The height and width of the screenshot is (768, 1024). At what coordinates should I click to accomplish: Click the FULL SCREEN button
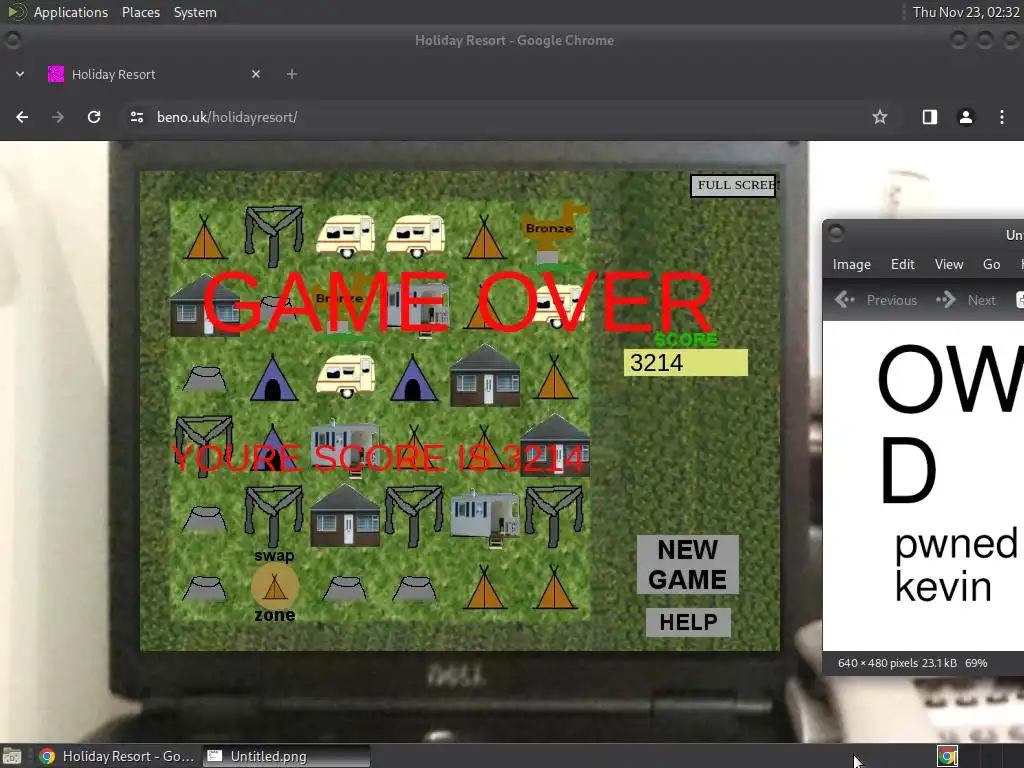click(734, 185)
